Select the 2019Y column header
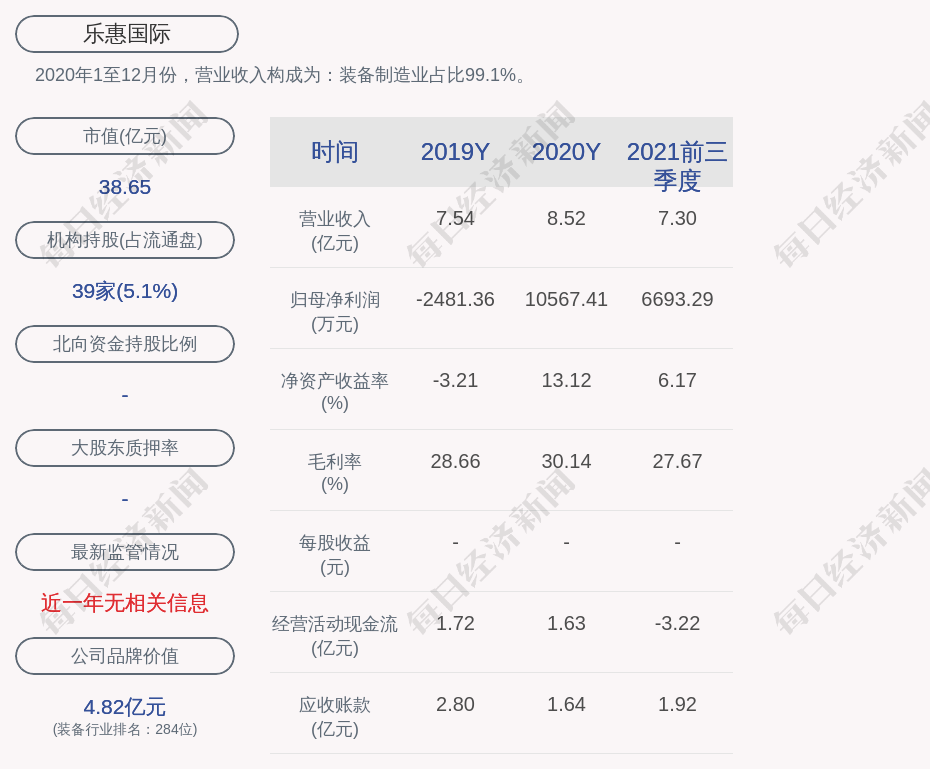 click(x=456, y=152)
